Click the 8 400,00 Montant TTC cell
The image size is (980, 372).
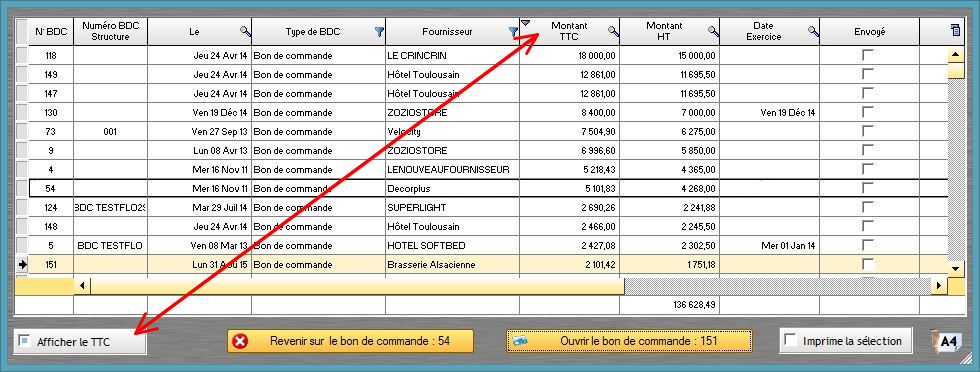coord(569,113)
